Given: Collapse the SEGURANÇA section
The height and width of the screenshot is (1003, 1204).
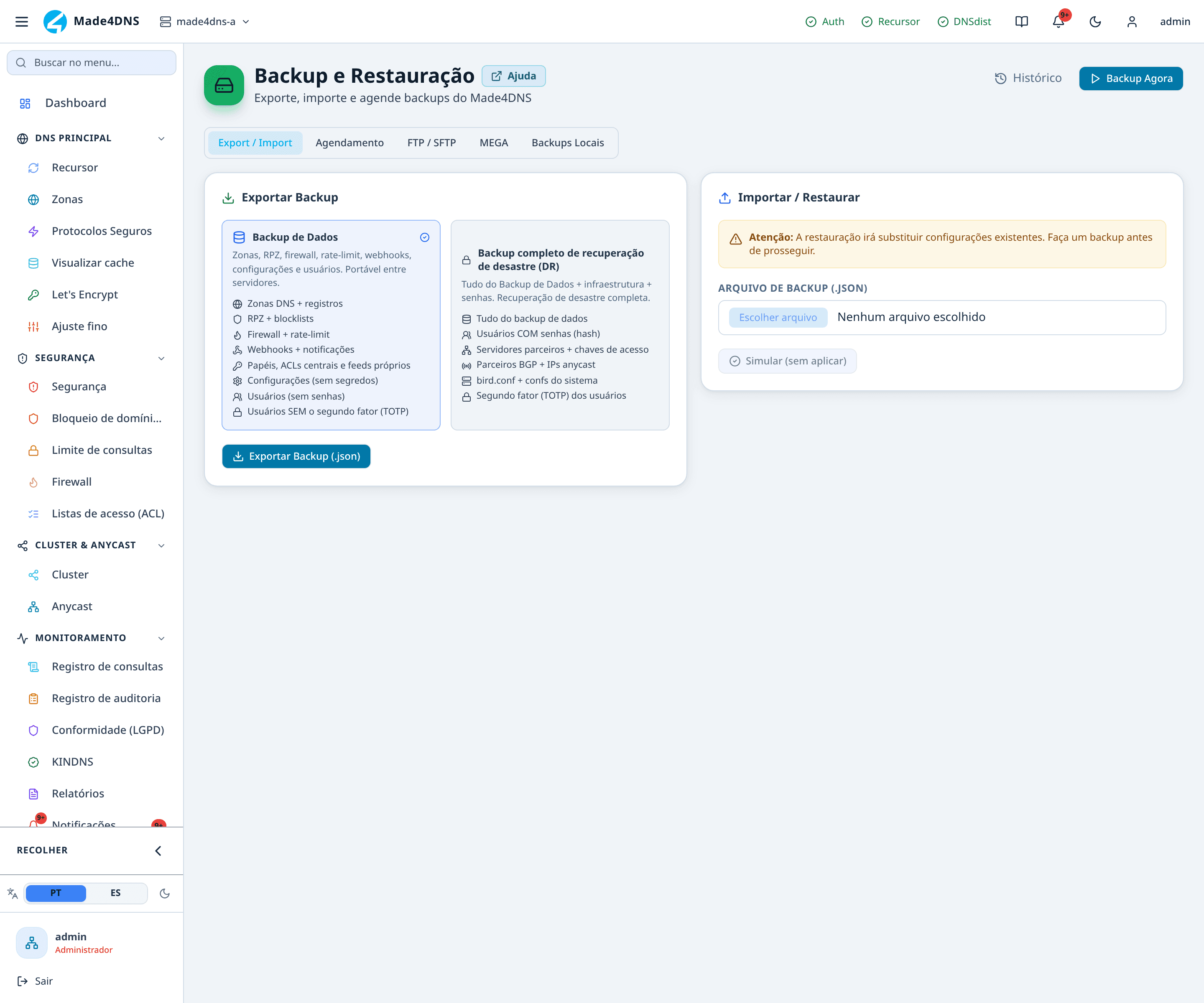Looking at the screenshot, I should coord(92,358).
